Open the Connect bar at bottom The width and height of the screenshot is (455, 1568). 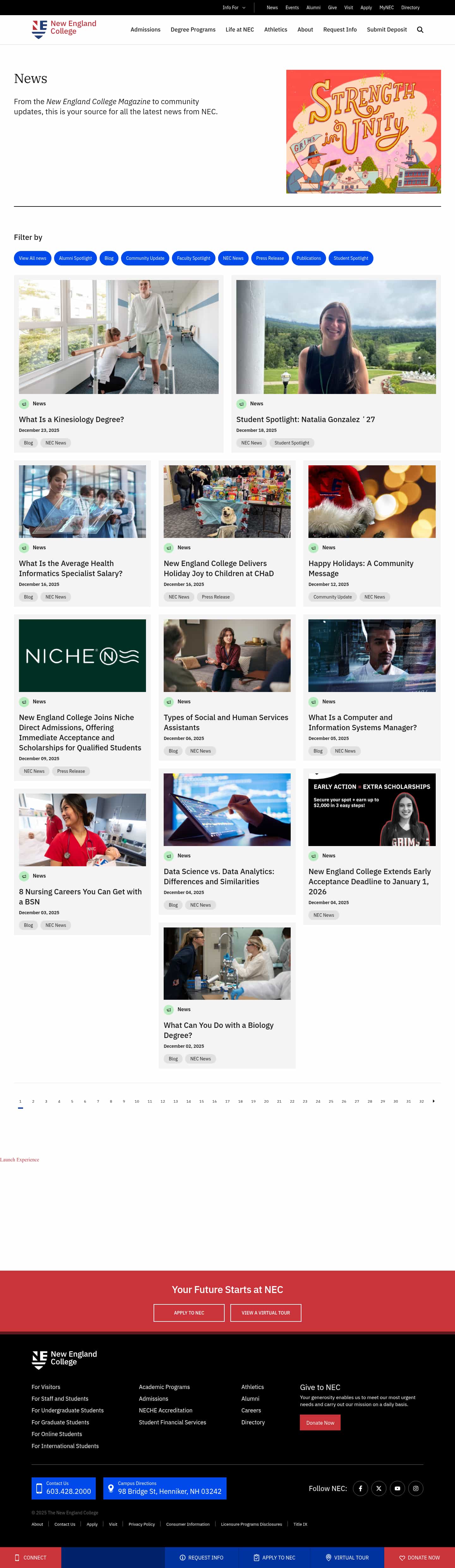[30, 1557]
